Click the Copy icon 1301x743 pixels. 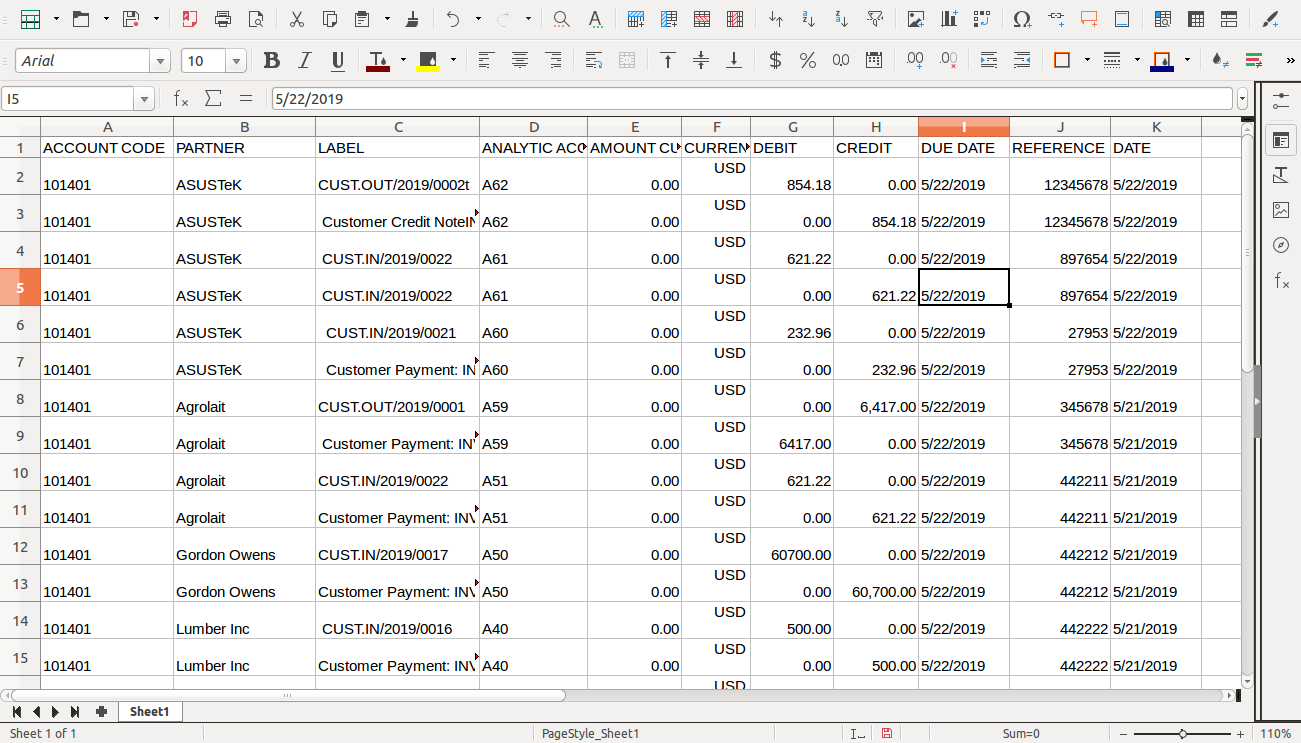point(330,19)
